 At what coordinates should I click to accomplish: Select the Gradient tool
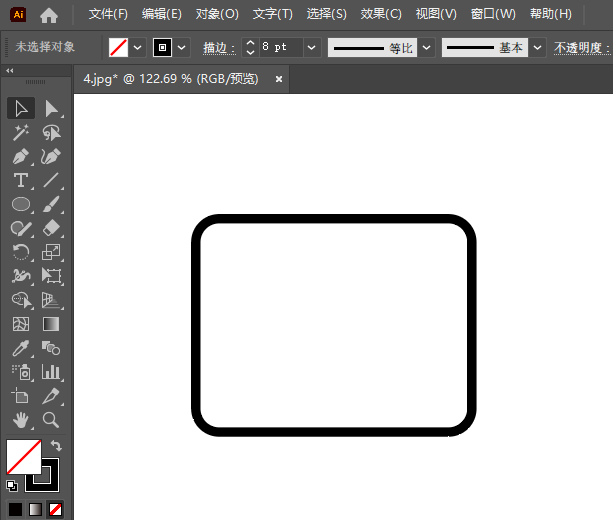(x=51, y=324)
